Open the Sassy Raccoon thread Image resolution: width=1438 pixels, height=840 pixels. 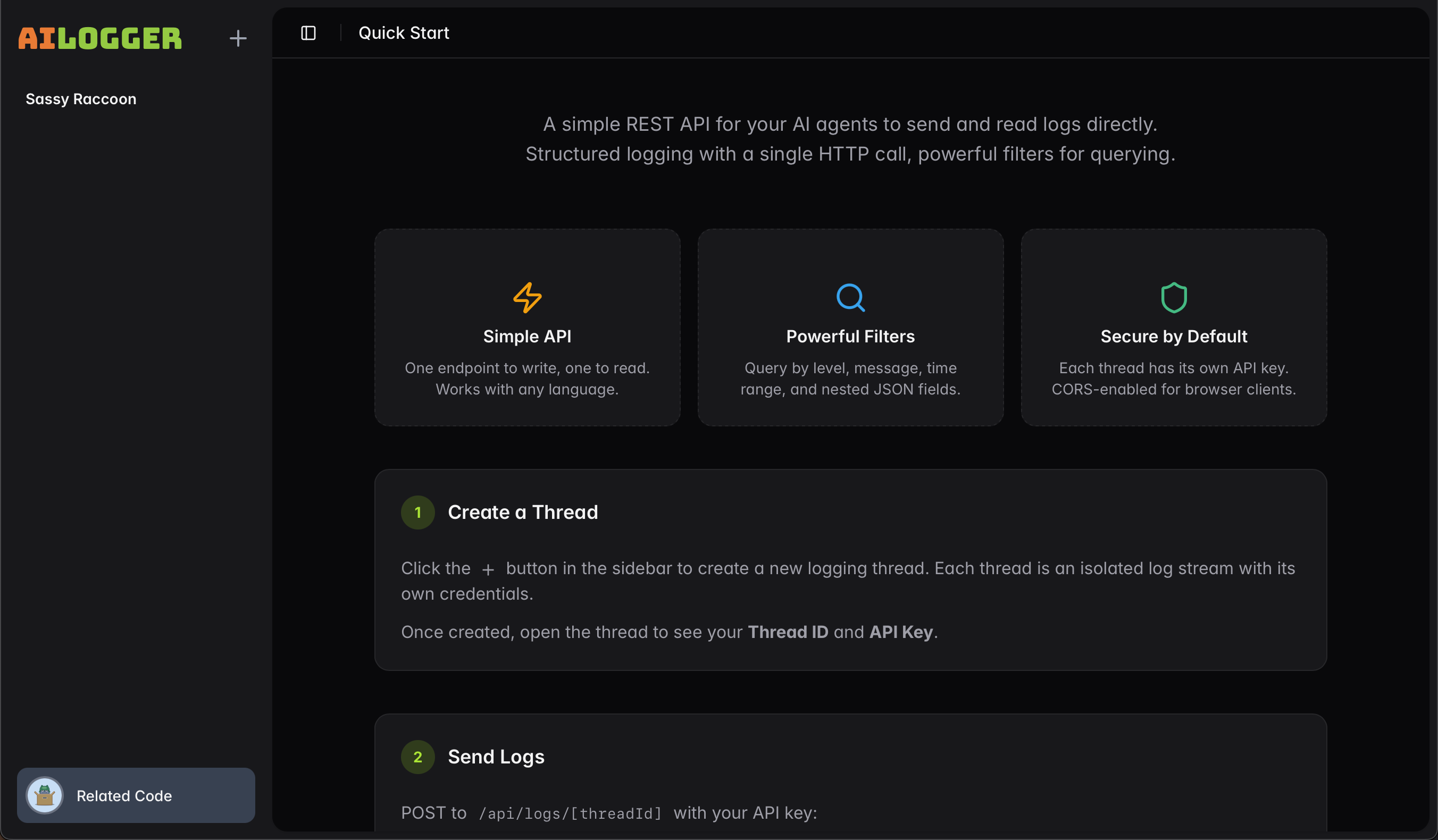(x=81, y=99)
